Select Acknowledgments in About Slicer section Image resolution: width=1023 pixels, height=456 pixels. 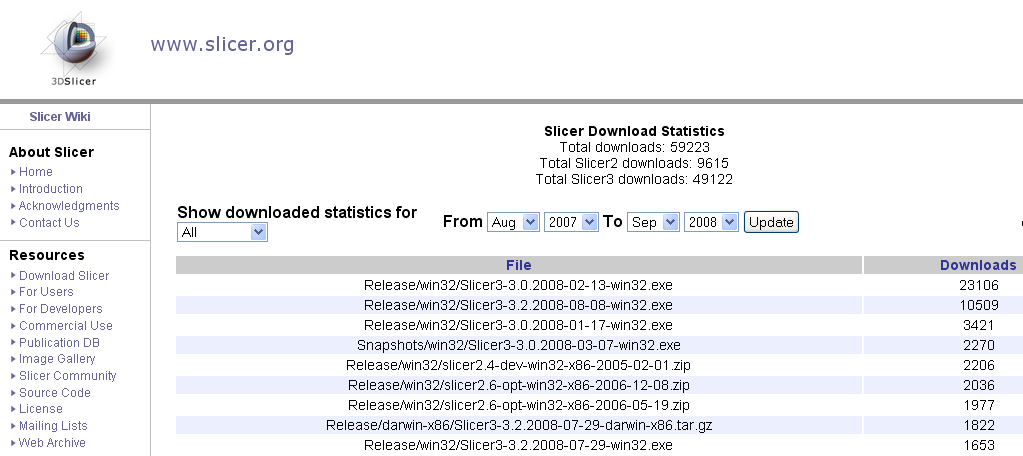pos(69,206)
